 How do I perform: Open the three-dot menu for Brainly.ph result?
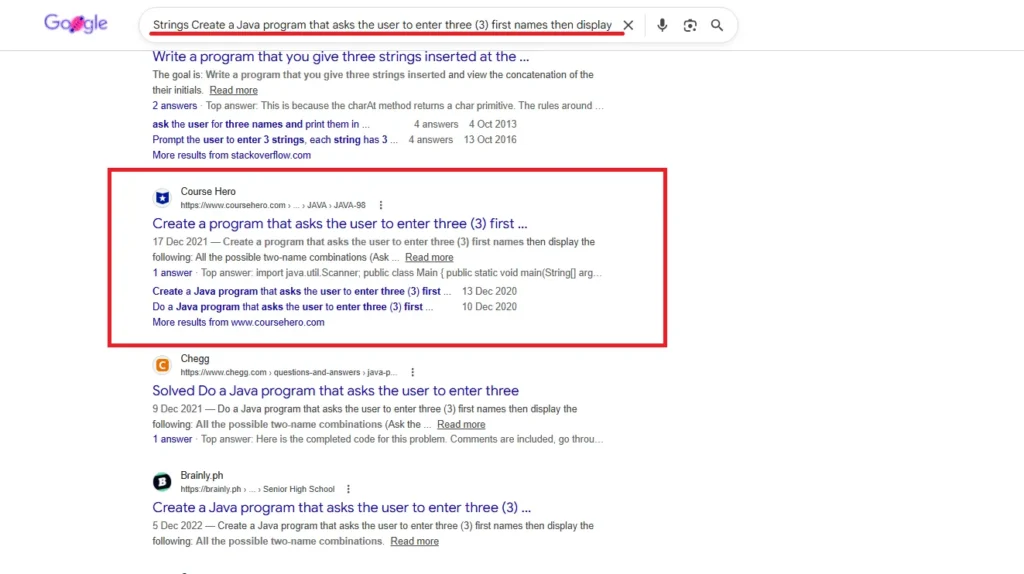coord(348,489)
